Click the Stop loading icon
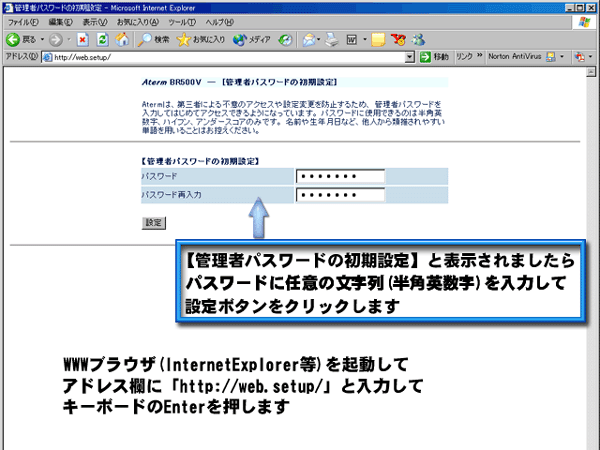The height and width of the screenshot is (450, 600). [x=83, y=39]
